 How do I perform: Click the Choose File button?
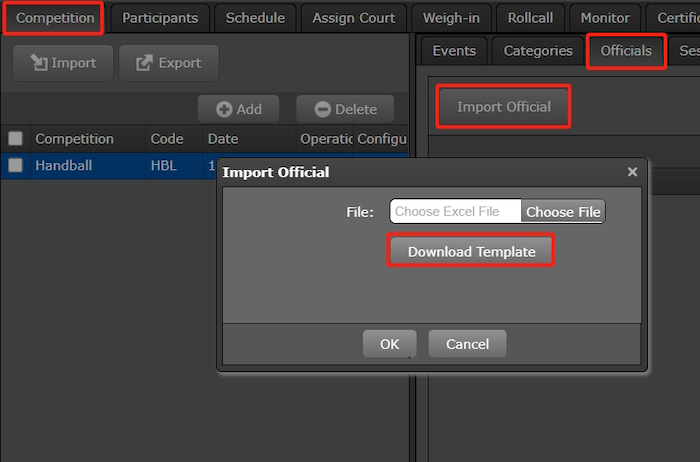coord(563,211)
